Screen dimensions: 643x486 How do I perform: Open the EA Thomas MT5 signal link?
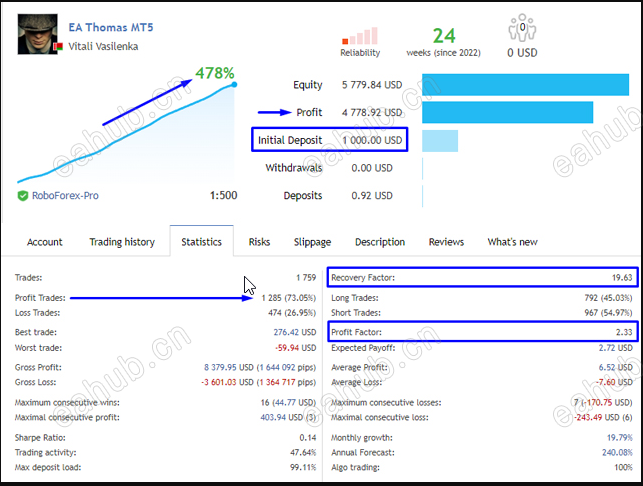pyautogui.click(x=111, y=27)
